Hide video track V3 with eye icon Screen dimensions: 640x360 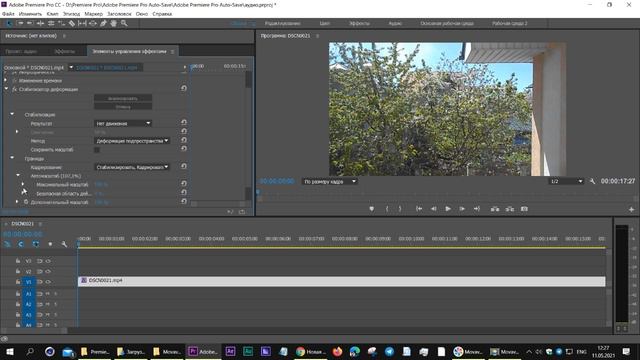point(48,261)
